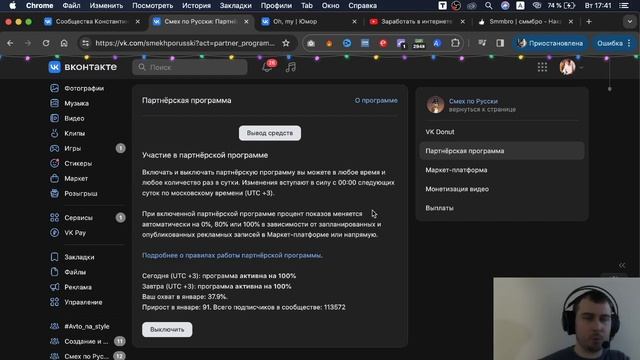Image resolution: width=640 pixels, height=360 pixels.
Task: Open macOS Spotlight search icon
Action: click(x=488, y=5)
